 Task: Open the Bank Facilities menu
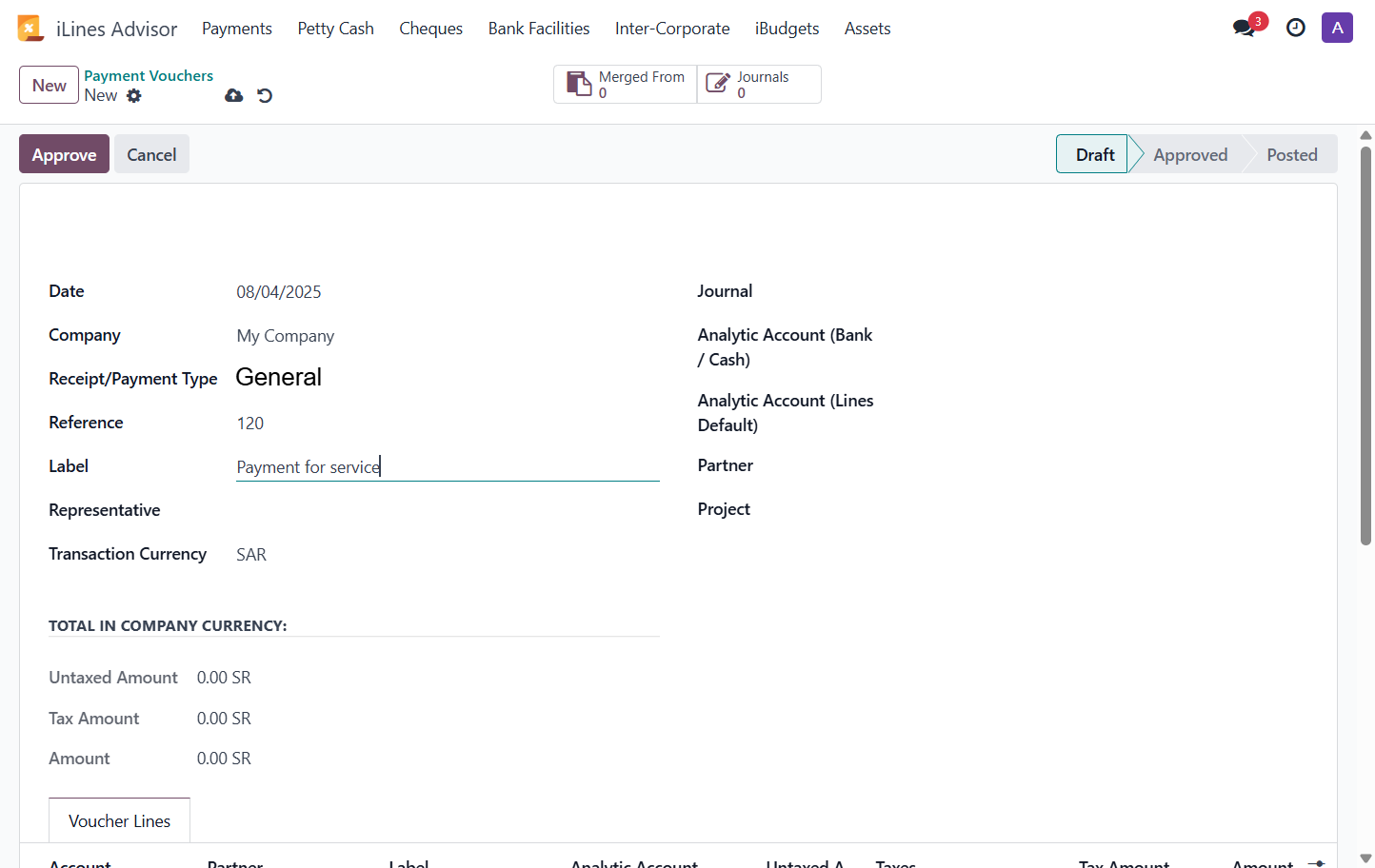click(x=539, y=29)
